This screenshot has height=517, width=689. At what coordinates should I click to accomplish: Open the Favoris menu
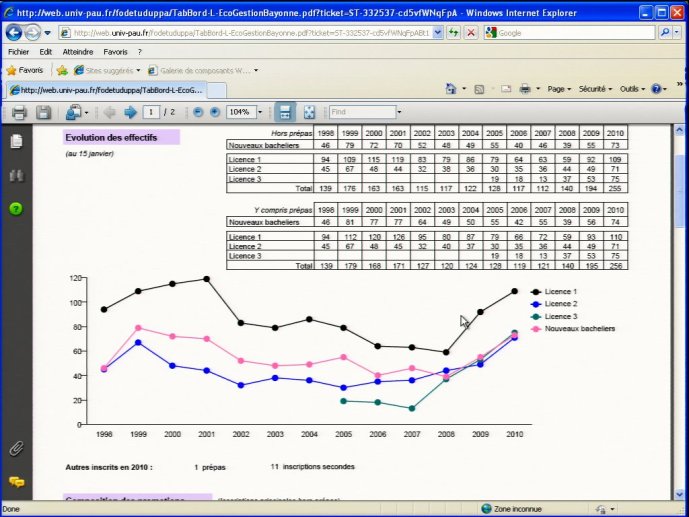116,52
